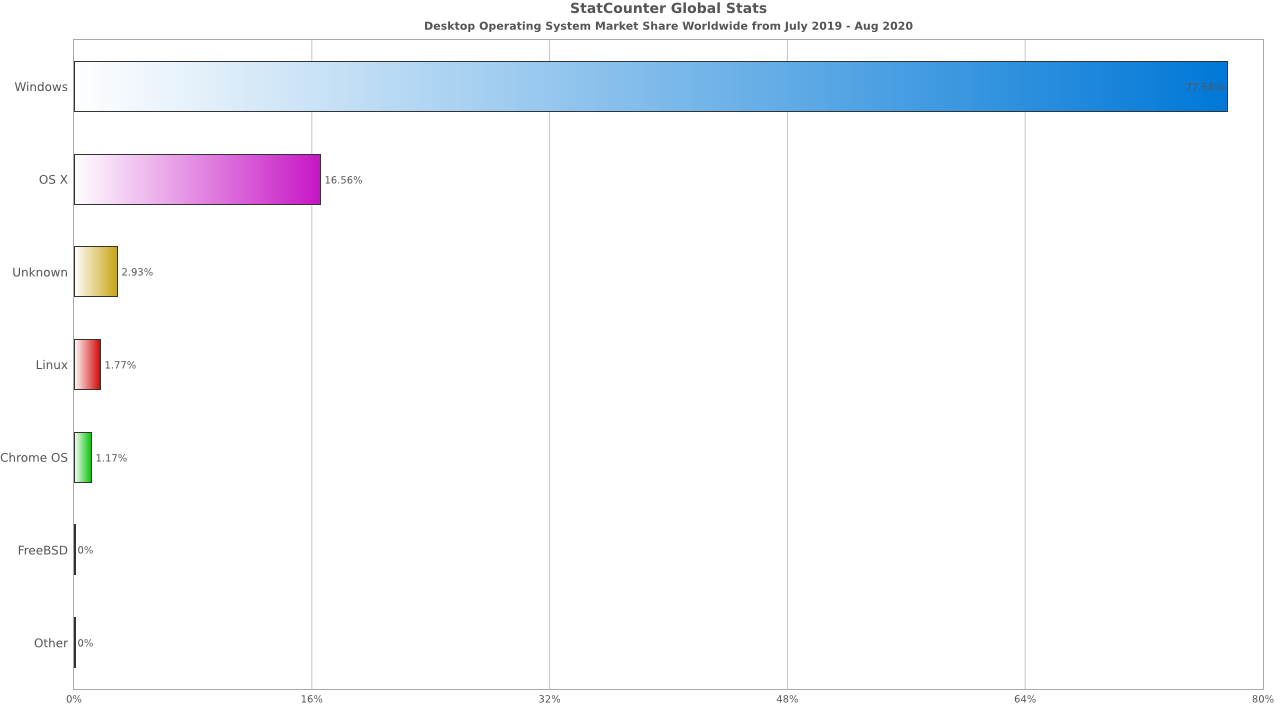Click the 48% x-axis tick label
The width and height of the screenshot is (1280, 720).
pyautogui.click(x=787, y=699)
